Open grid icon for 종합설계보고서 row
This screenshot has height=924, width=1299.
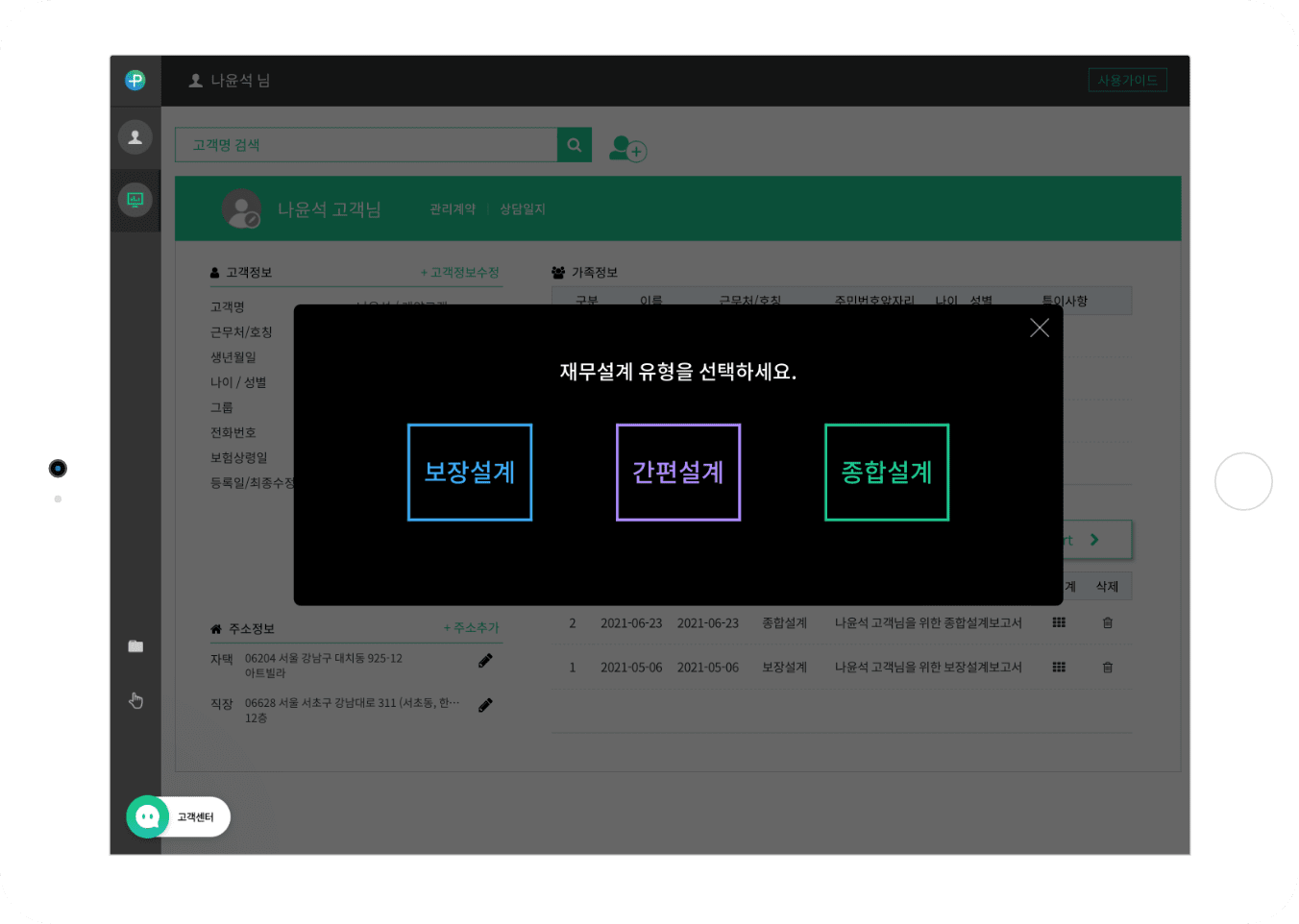pos(1059,623)
